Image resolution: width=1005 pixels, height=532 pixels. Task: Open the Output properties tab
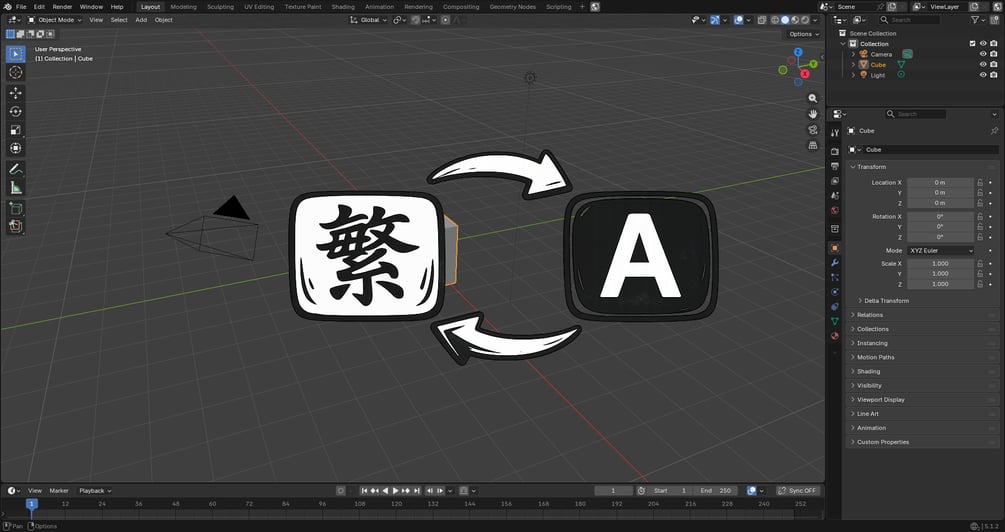835,167
